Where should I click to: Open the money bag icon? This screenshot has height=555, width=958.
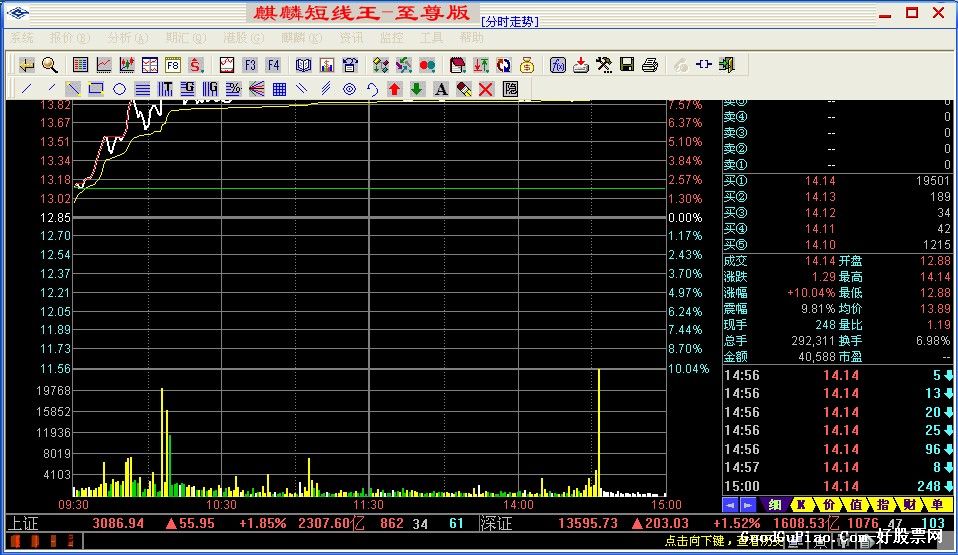click(x=527, y=65)
